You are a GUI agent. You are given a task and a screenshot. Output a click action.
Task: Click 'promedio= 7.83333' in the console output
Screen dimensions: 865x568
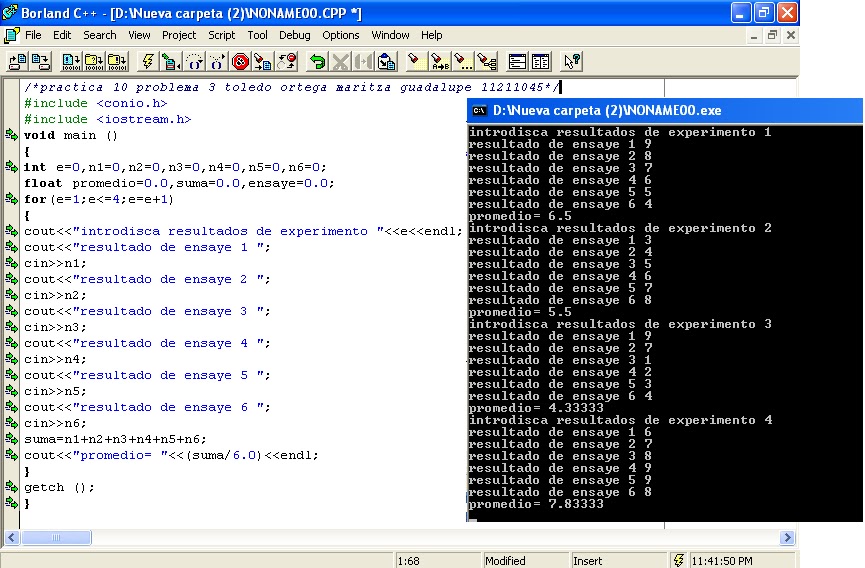point(536,504)
